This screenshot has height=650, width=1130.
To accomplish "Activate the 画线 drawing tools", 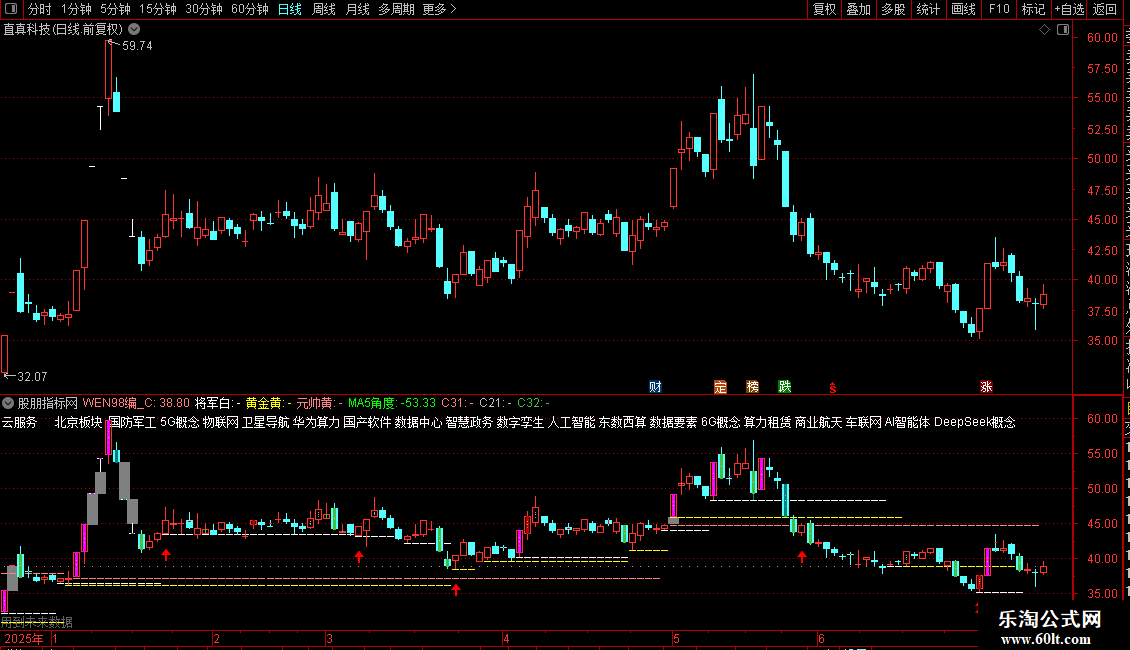I will pyautogui.click(x=963, y=9).
